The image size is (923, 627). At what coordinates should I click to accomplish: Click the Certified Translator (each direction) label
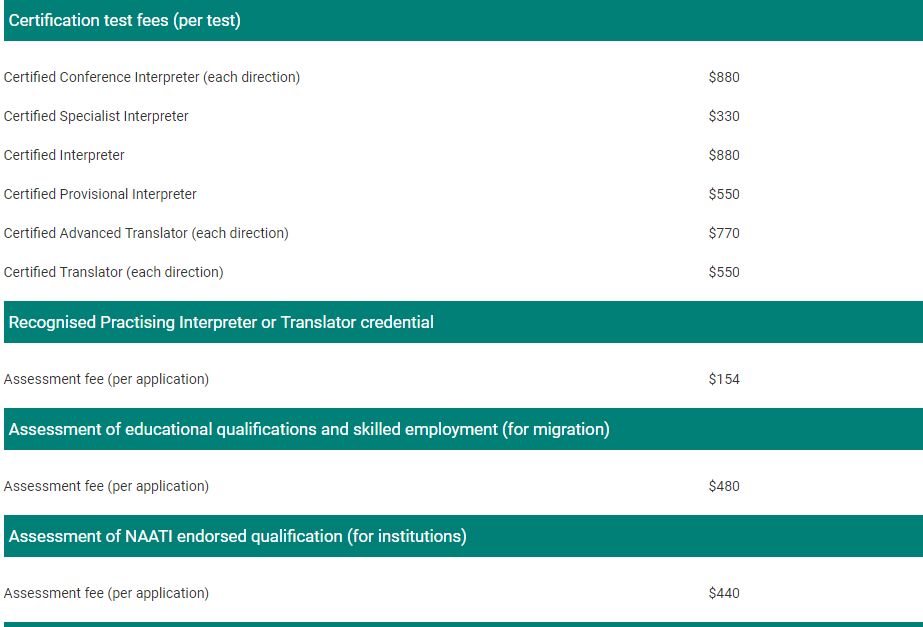point(114,272)
